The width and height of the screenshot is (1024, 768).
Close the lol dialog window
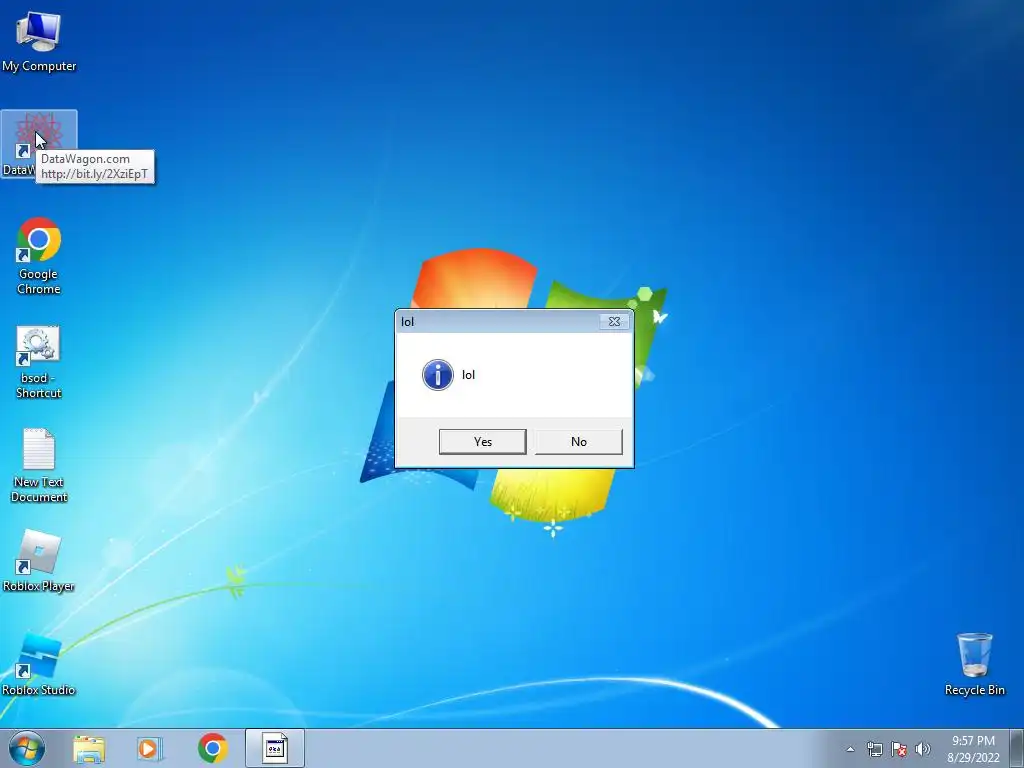[x=614, y=321]
